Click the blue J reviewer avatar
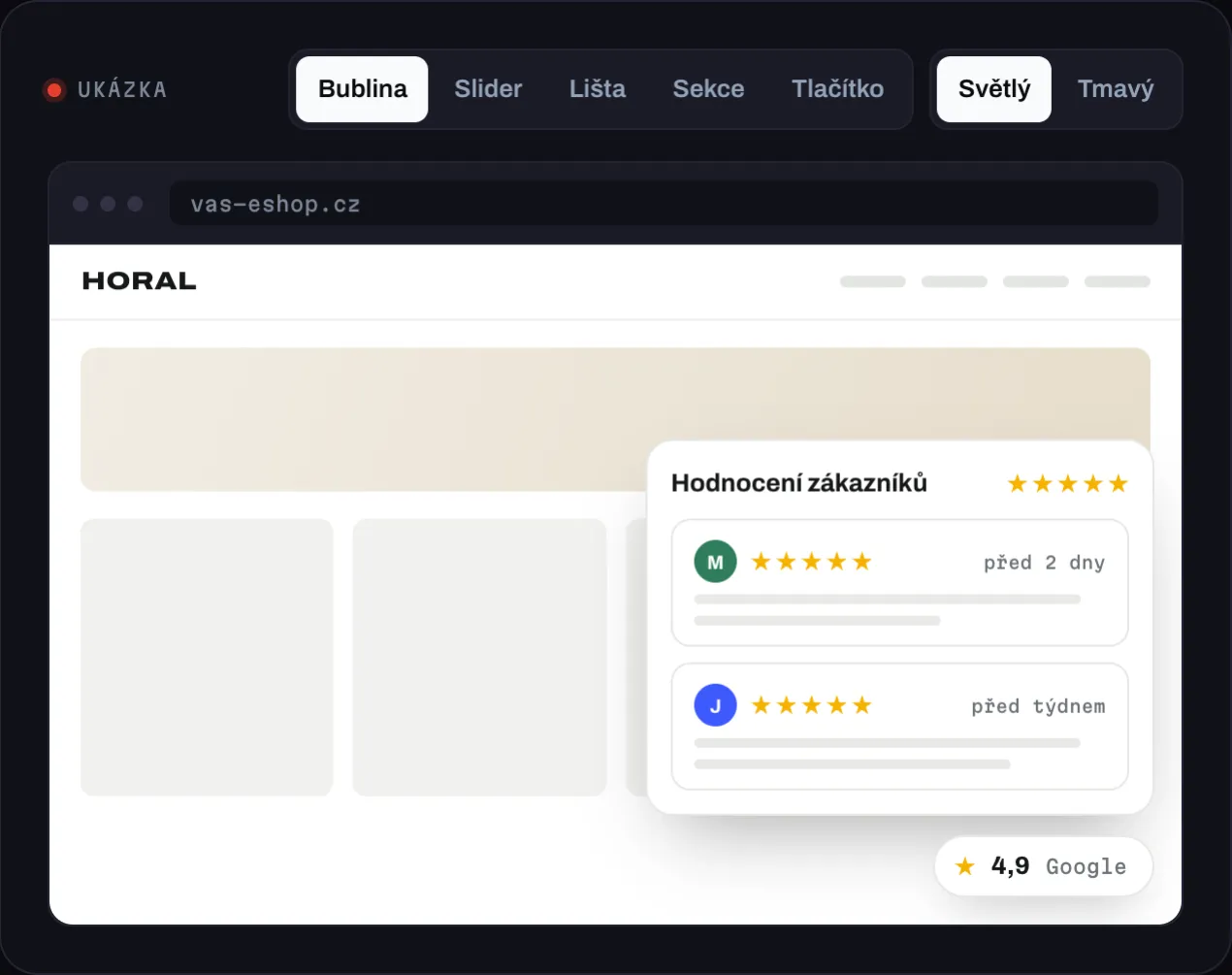 [715, 705]
